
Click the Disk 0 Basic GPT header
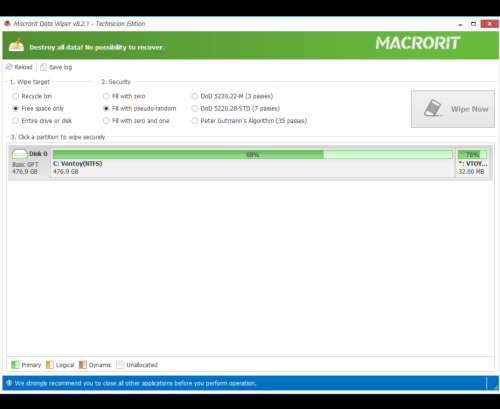pos(29,163)
